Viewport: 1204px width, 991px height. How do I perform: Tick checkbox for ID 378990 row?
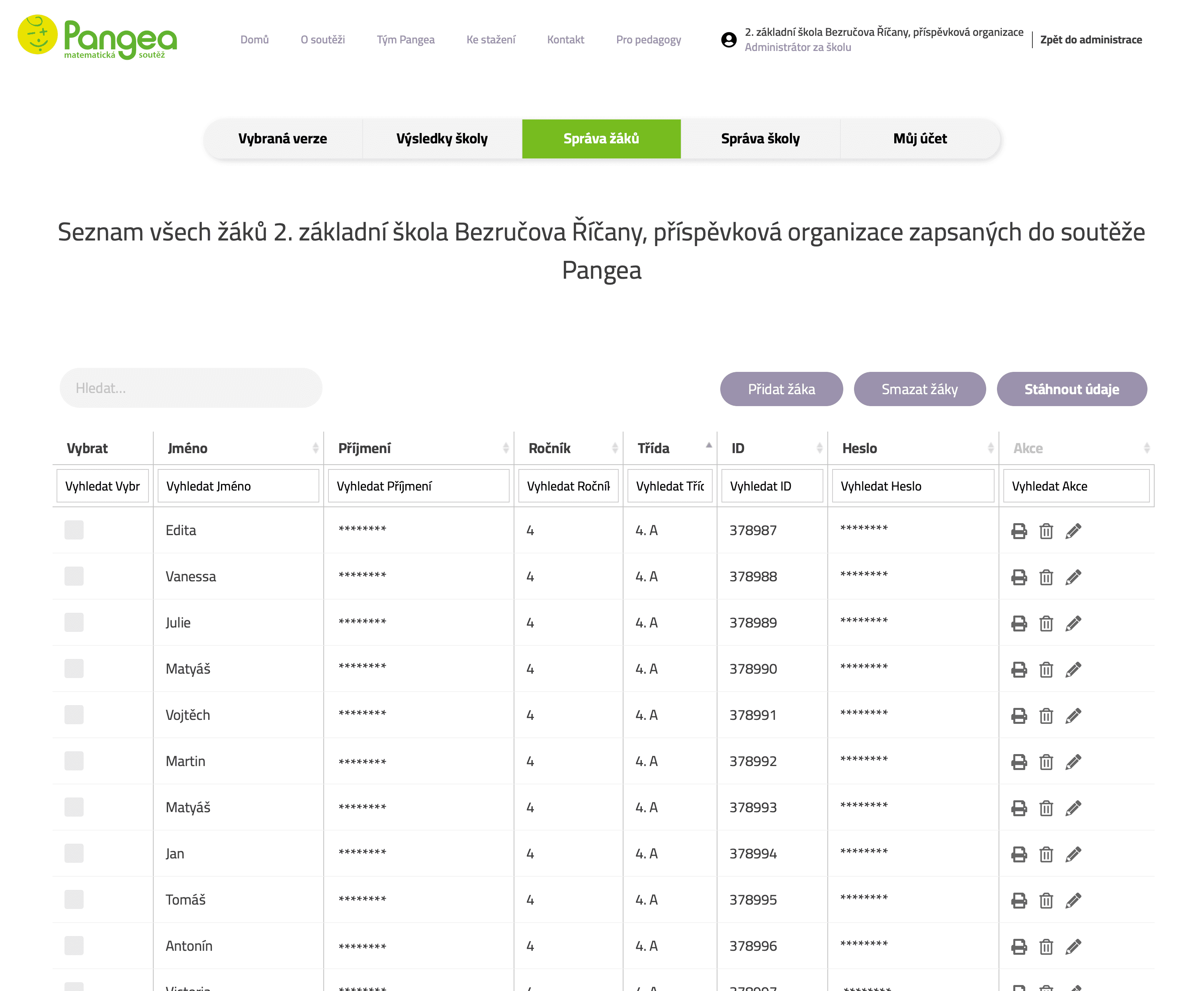pyautogui.click(x=74, y=668)
